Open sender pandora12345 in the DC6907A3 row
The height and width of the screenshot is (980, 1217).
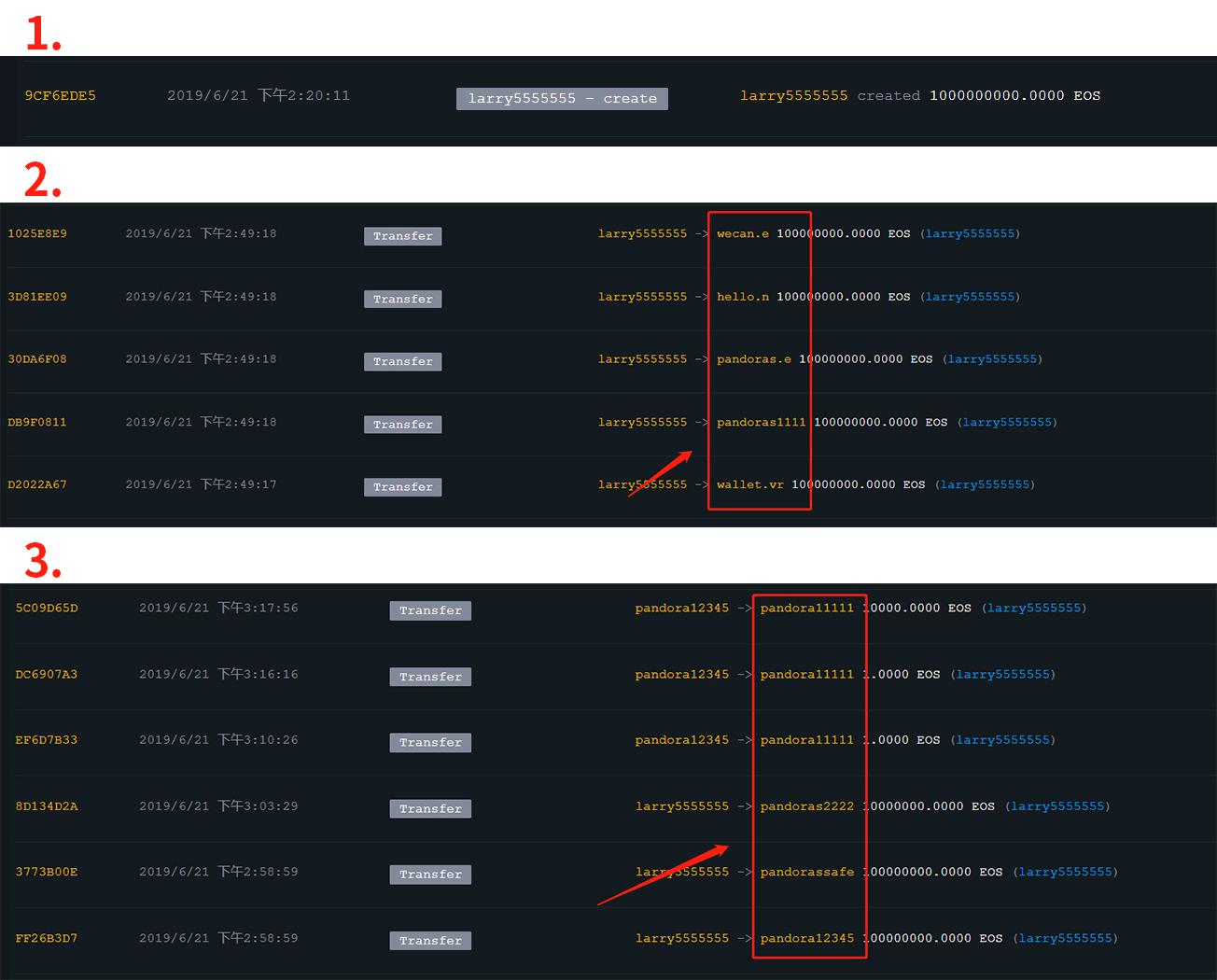(682, 674)
